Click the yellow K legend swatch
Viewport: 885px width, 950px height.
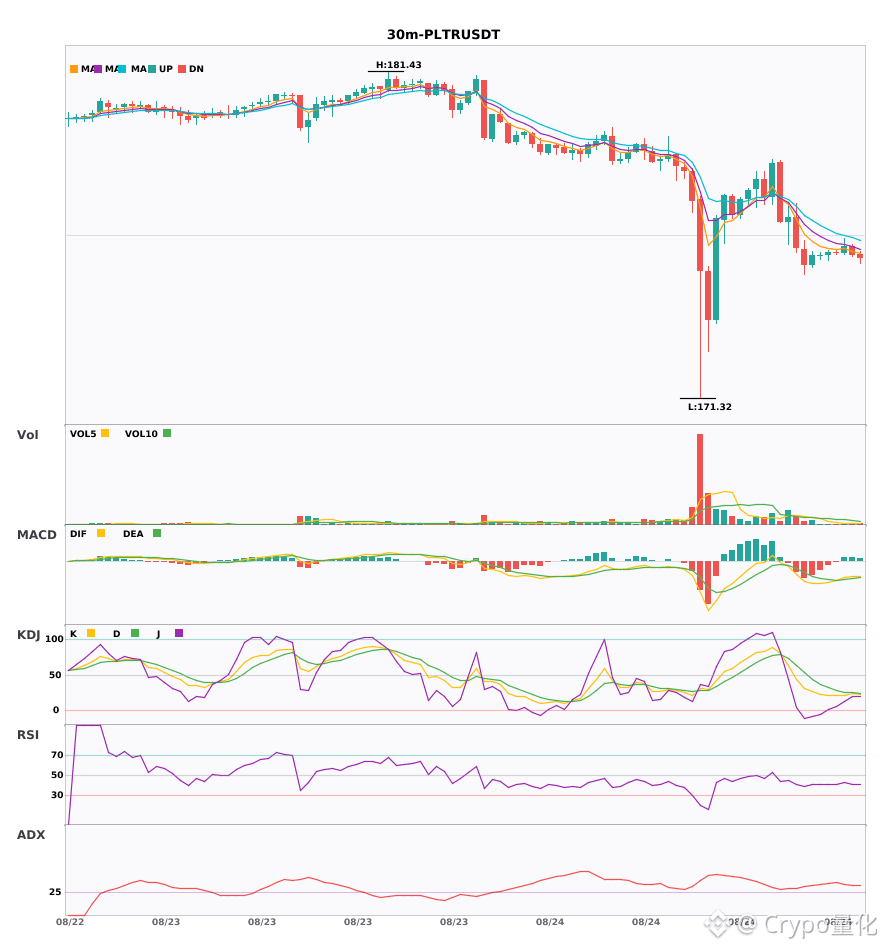[x=91, y=633]
